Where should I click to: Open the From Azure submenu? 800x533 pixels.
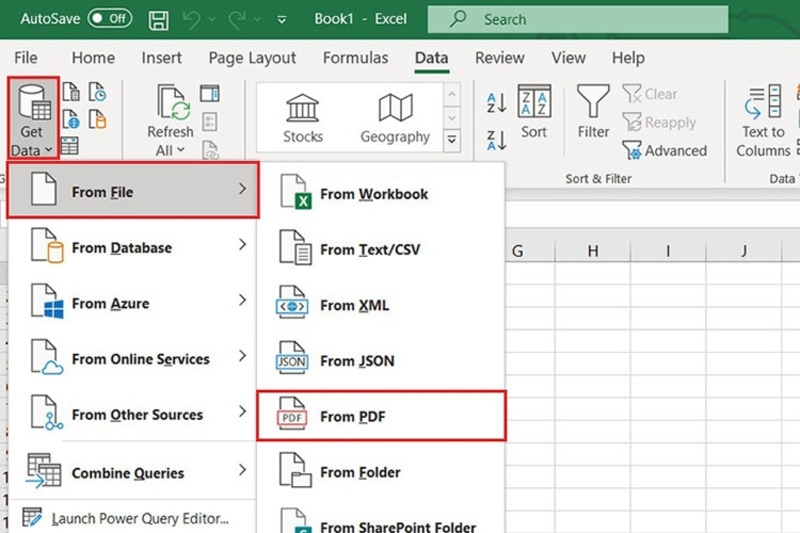132,302
